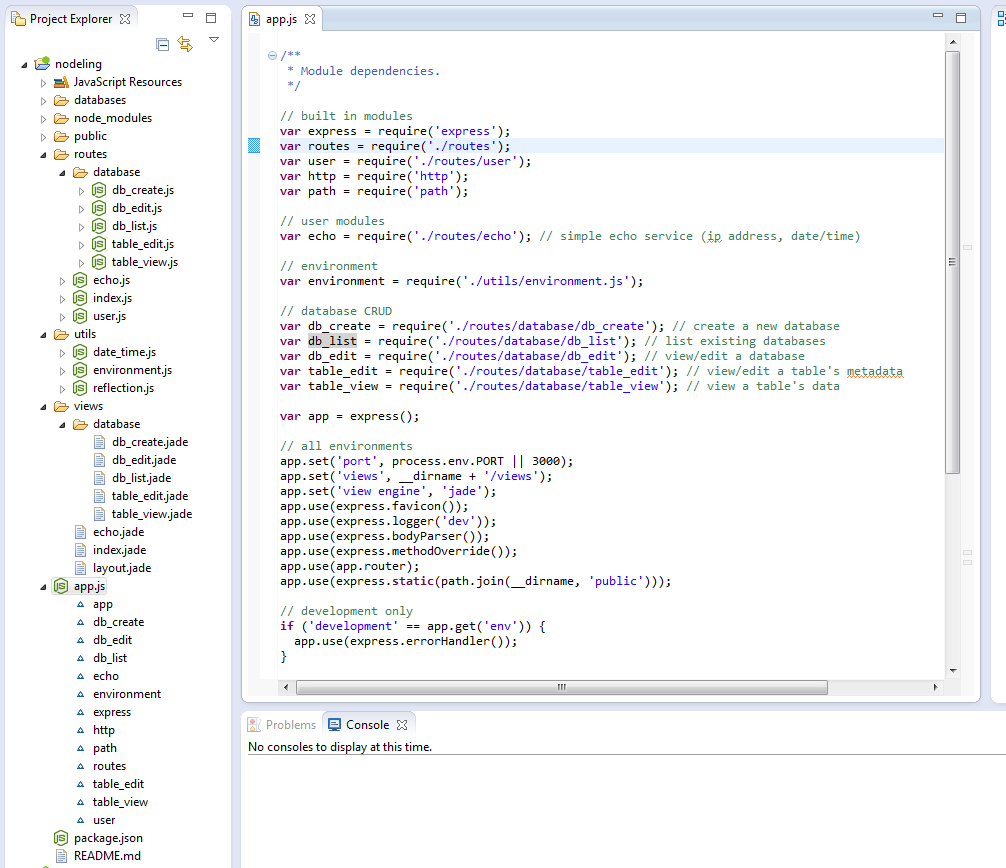This screenshot has height=868, width=1006.
Task: Select db_edit.jade in the tree
Action: 144,460
